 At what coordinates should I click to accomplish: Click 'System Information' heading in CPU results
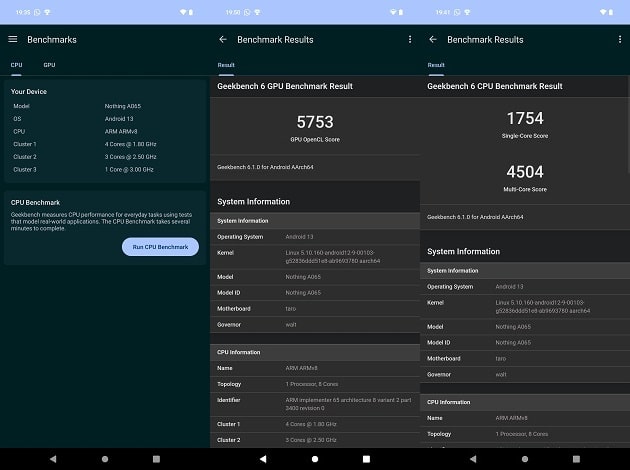464,251
